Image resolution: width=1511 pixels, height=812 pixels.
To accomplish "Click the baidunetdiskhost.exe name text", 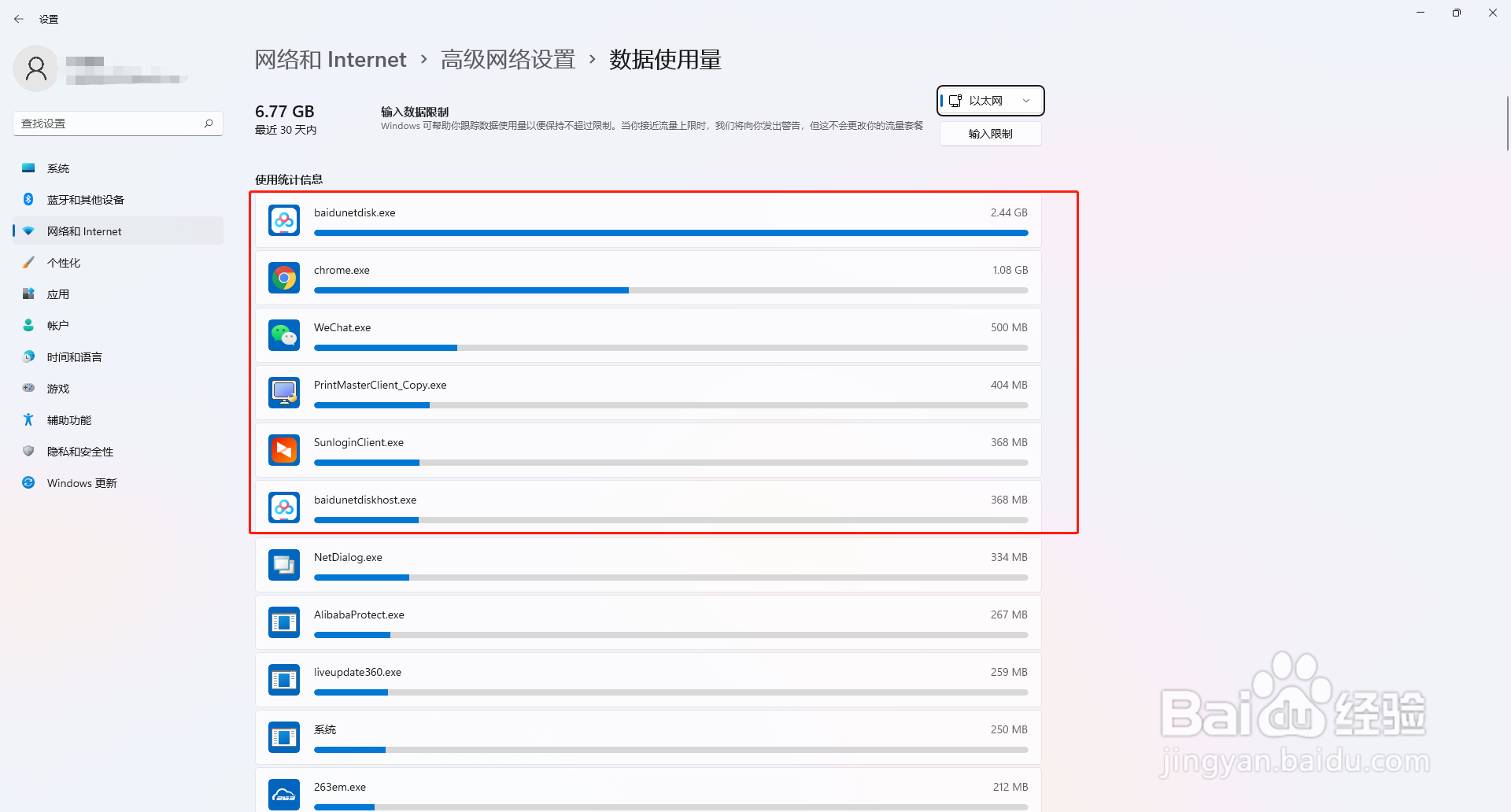I will tap(365, 500).
